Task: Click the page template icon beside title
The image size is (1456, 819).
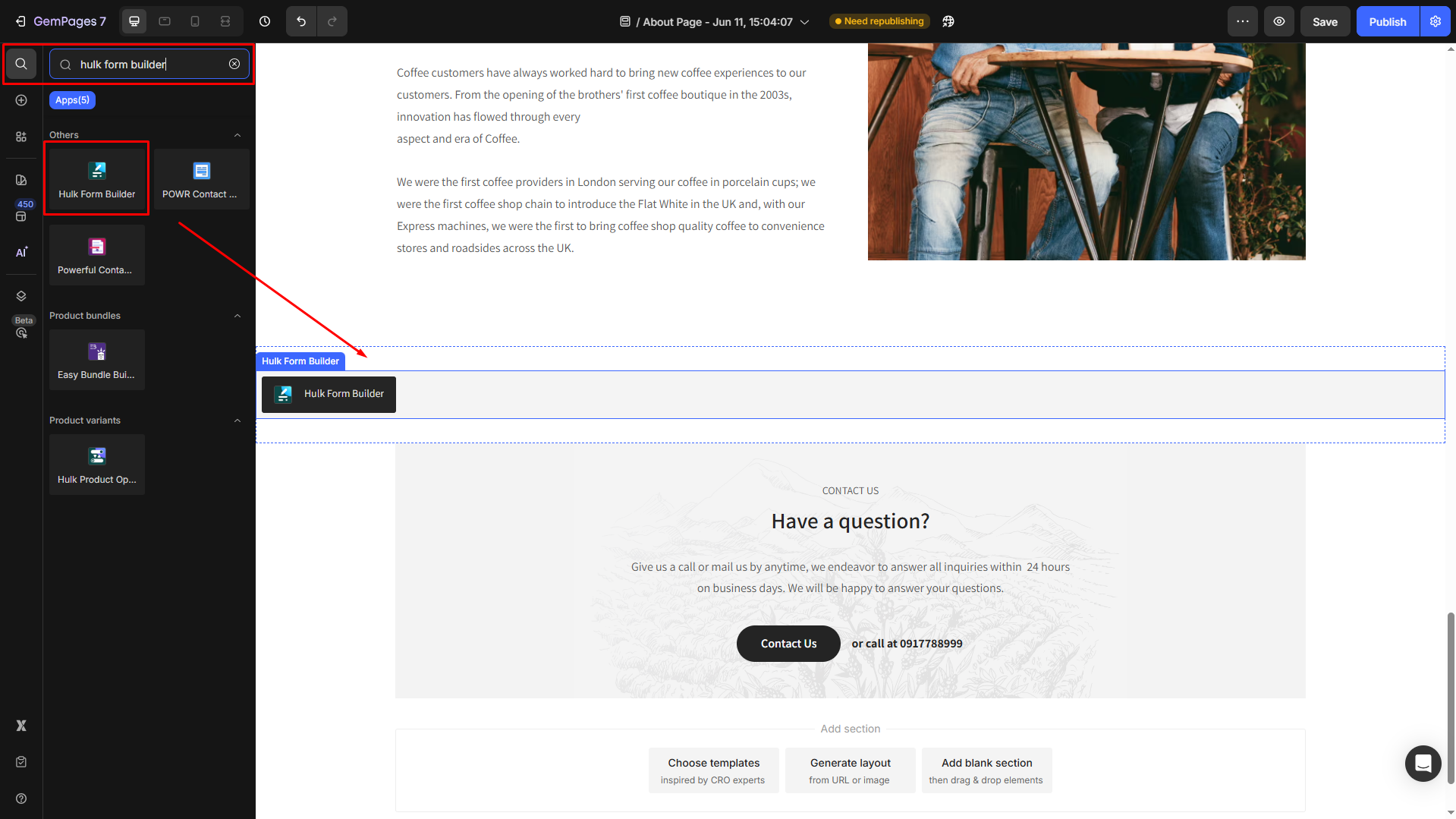Action: [x=625, y=22]
